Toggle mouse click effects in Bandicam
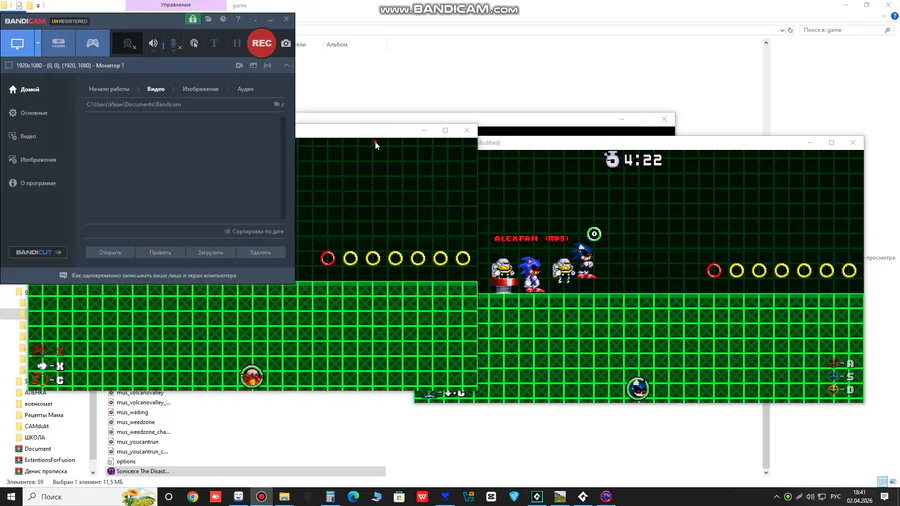900x506 pixels. point(194,44)
